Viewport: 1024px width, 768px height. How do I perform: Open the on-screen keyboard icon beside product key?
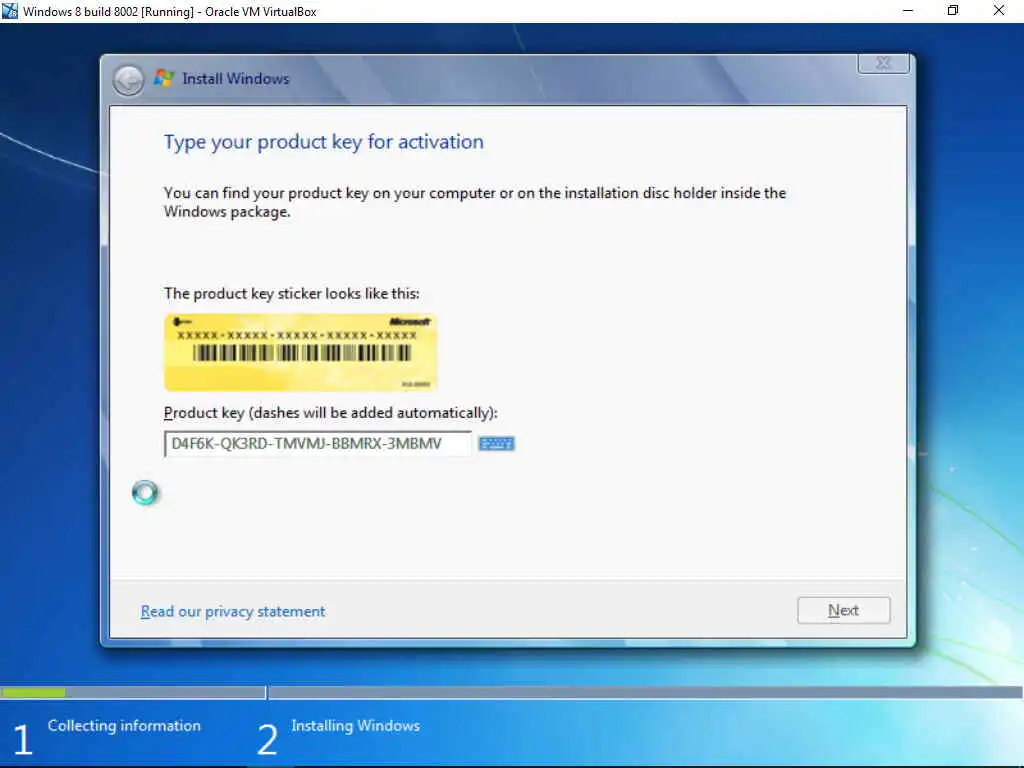pos(496,444)
